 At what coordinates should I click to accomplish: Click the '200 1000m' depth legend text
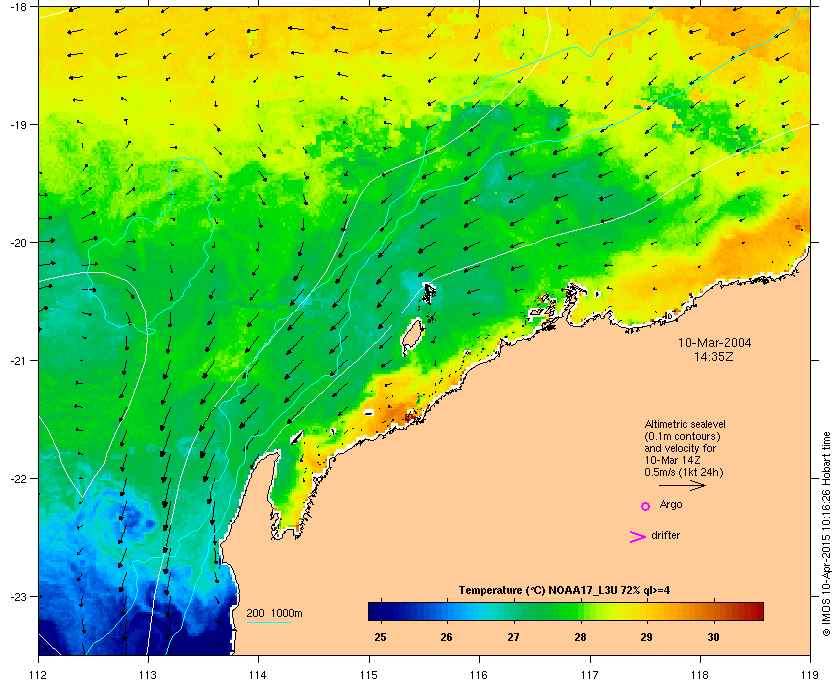pyautogui.click(x=274, y=614)
